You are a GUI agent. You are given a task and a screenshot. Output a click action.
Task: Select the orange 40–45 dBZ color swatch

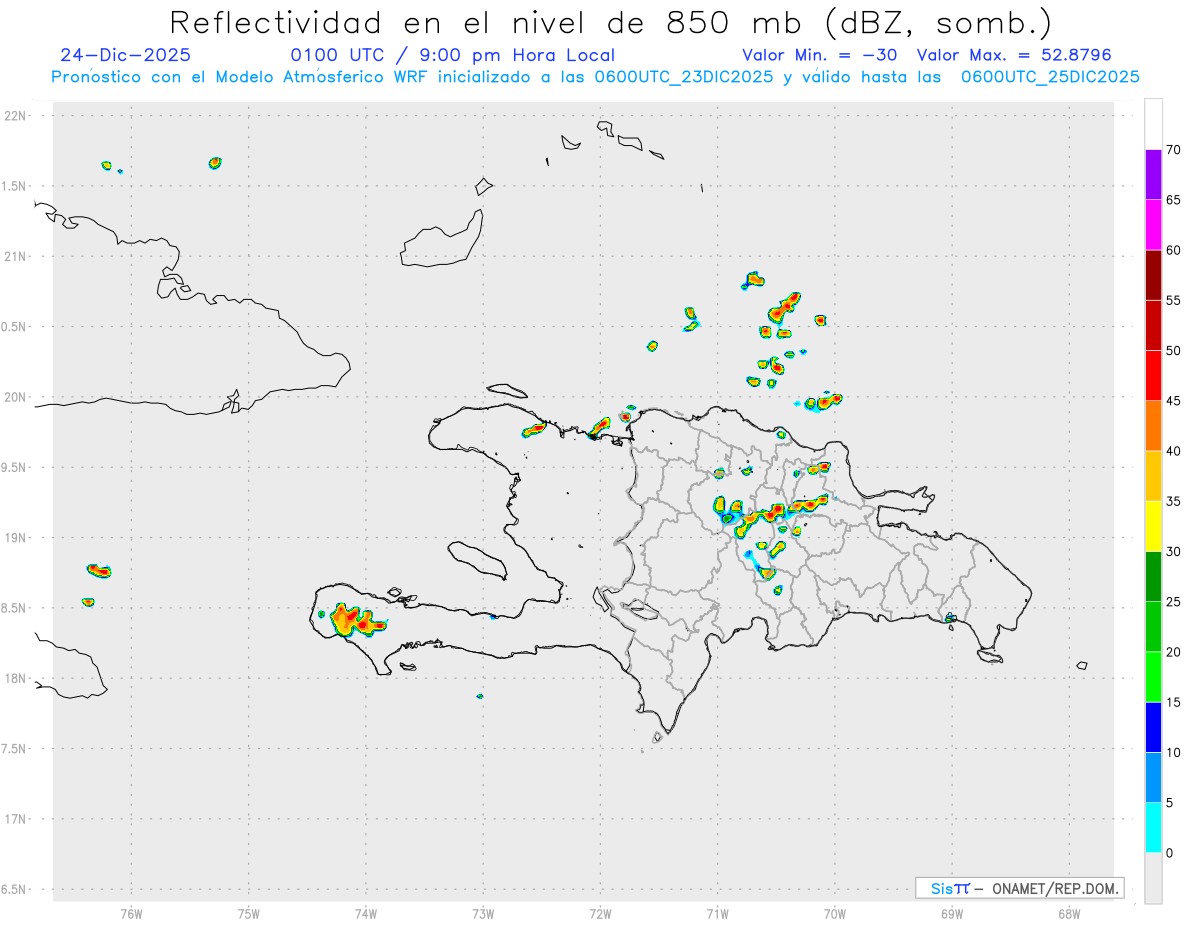click(x=1153, y=426)
